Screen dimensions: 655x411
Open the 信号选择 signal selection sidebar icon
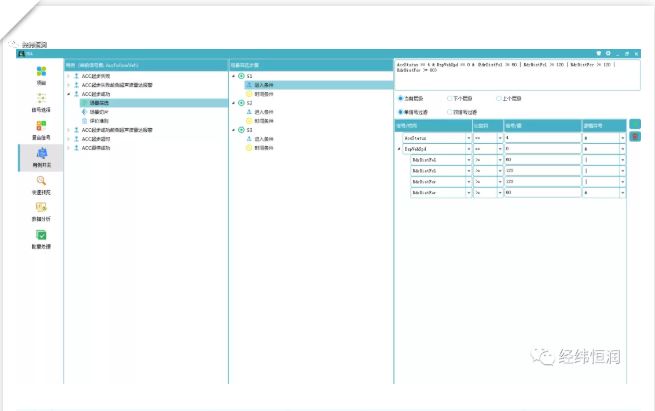click(x=41, y=99)
